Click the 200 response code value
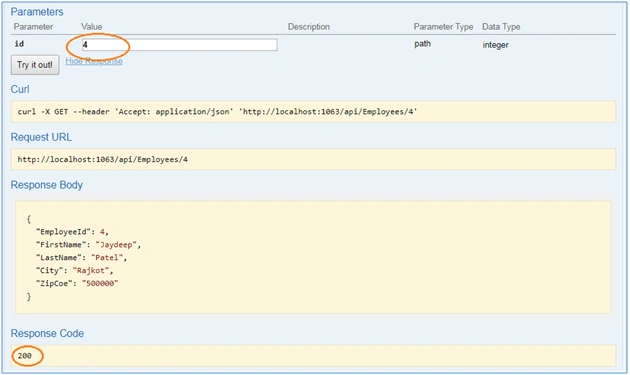The image size is (630, 375). pyautogui.click(x=25, y=356)
